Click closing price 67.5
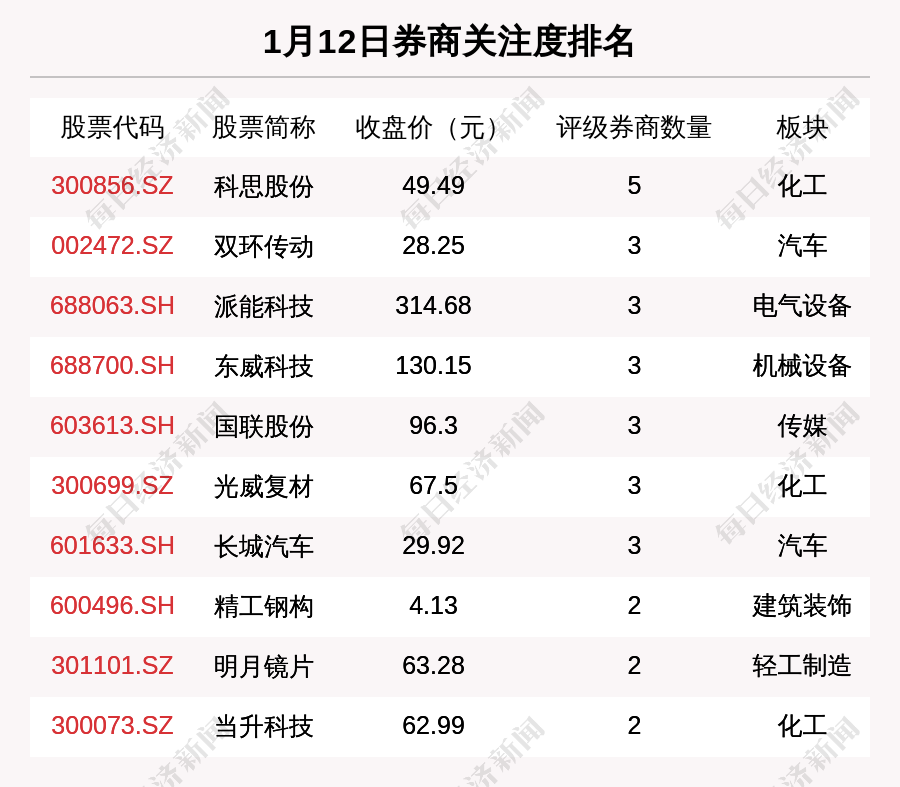The image size is (900, 787). coord(433,486)
